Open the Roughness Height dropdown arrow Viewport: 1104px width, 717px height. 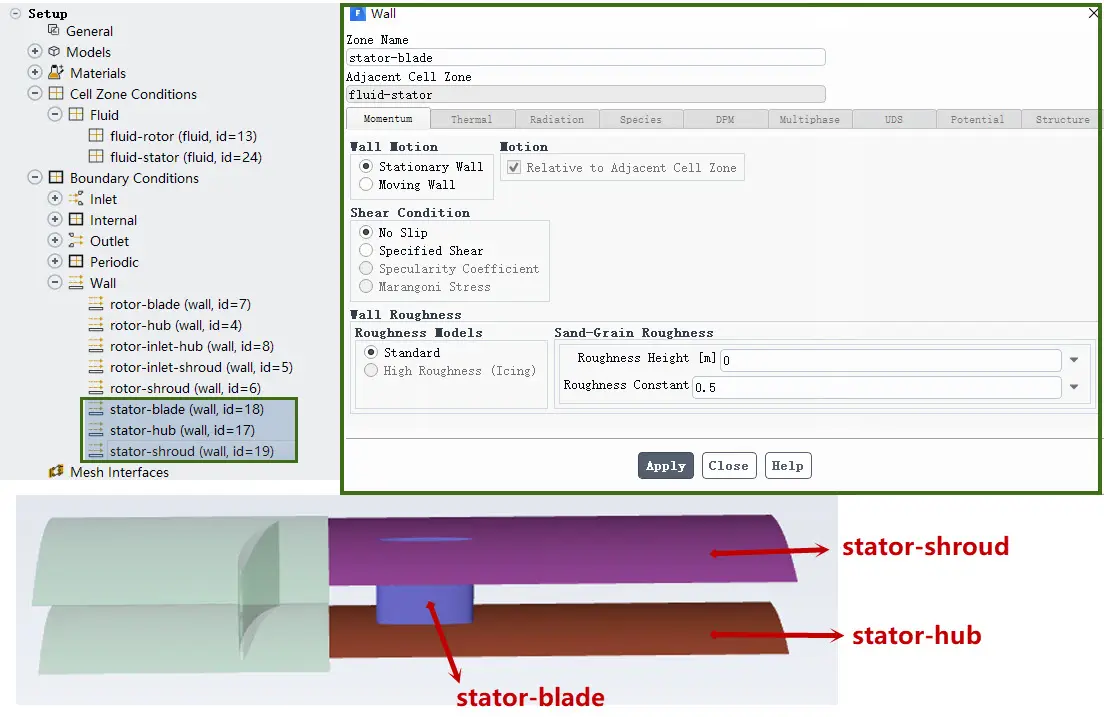tap(1074, 360)
